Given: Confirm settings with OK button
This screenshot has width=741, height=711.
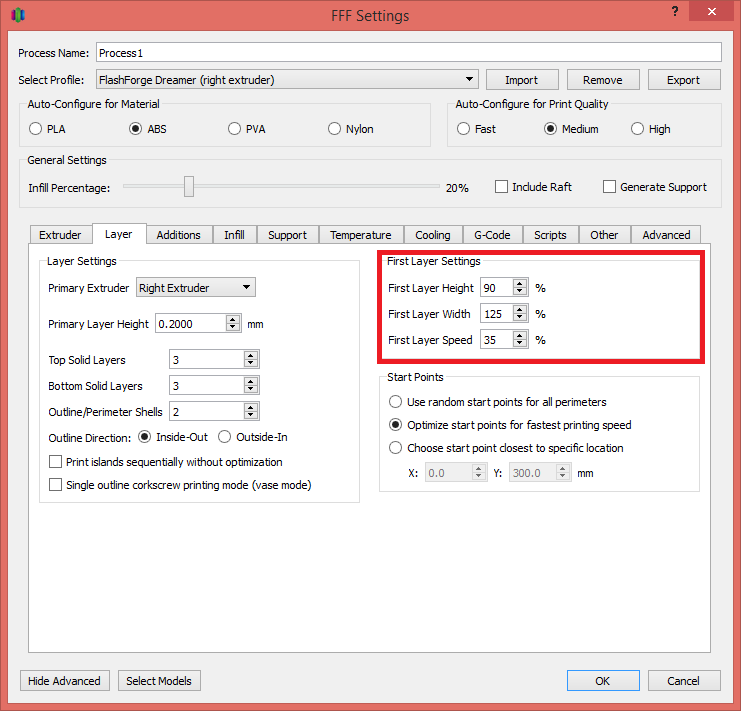Looking at the screenshot, I should 603,680.
